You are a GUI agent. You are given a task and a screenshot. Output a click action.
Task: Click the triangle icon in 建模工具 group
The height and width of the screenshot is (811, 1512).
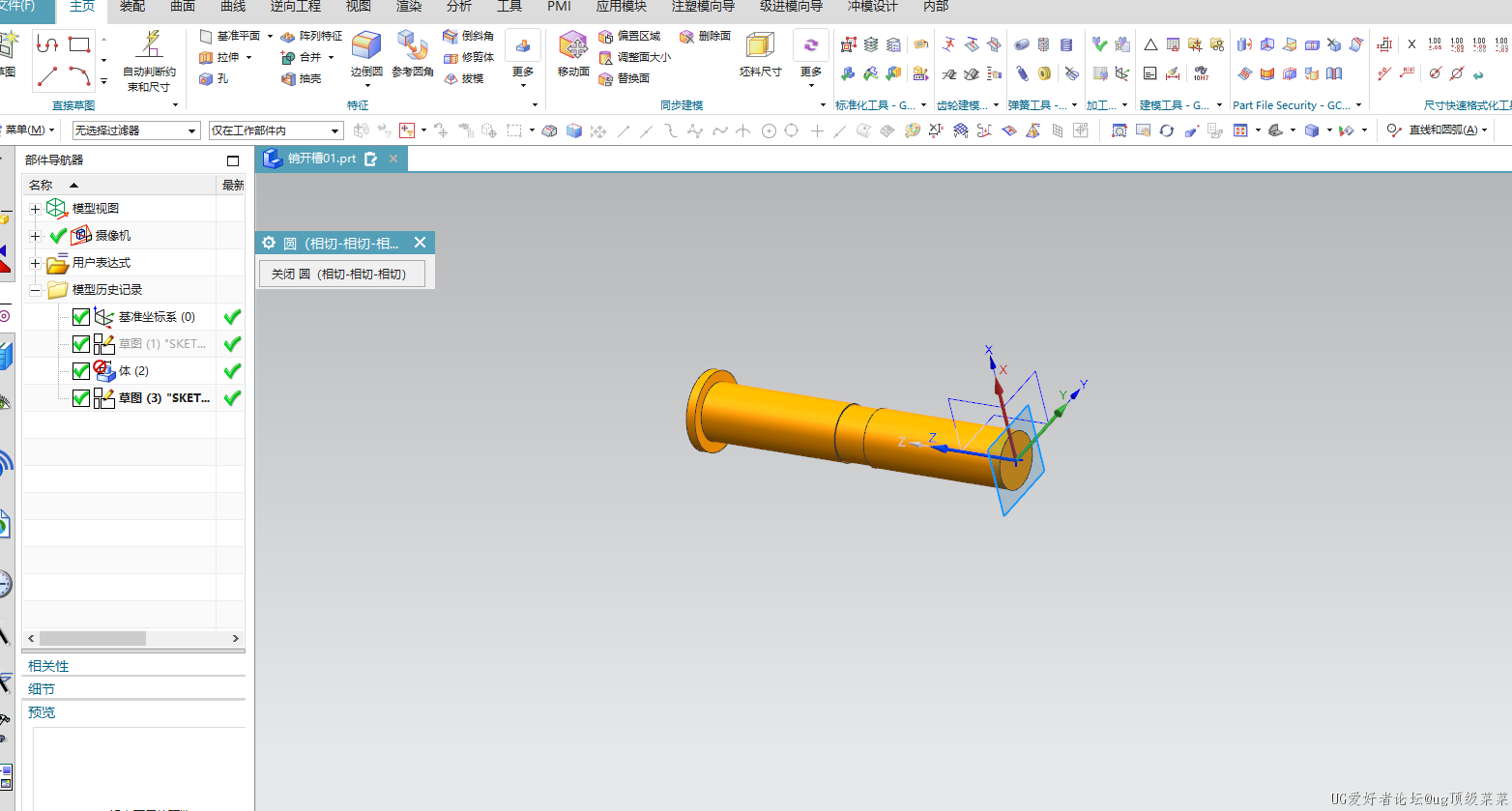point(1150,44)
